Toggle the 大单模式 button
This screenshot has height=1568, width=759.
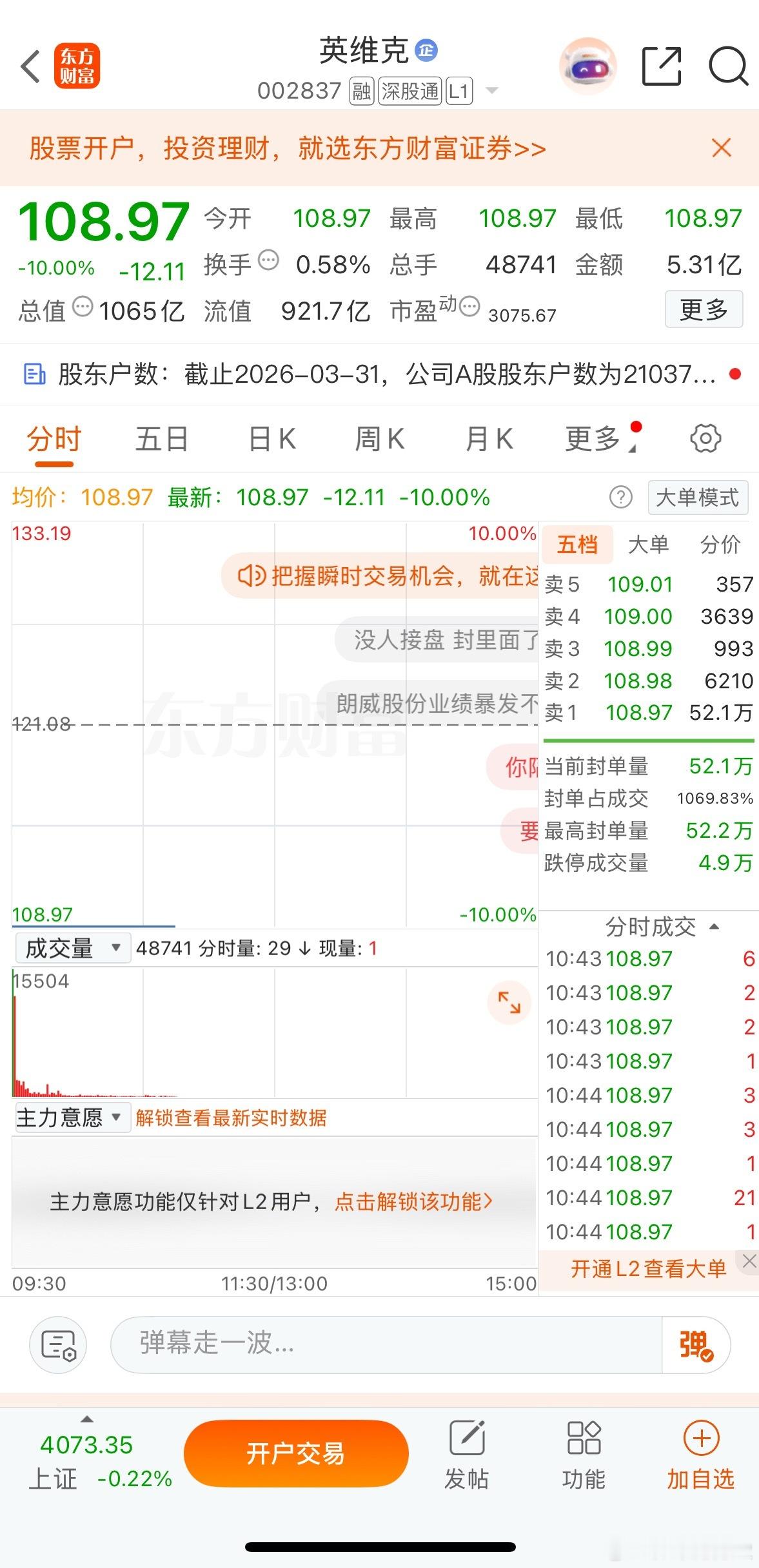point(698,498)
